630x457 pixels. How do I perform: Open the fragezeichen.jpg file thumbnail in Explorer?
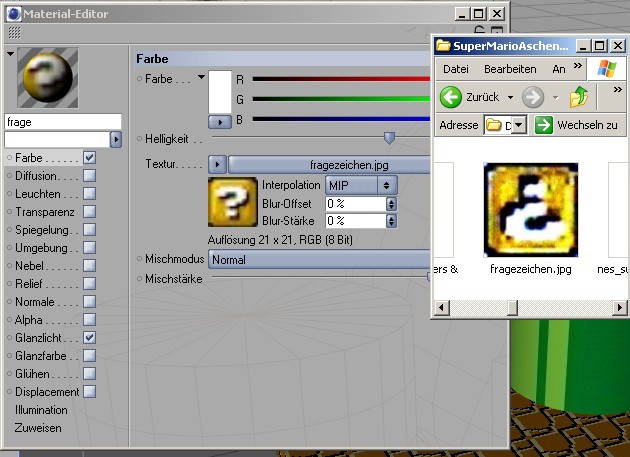point(530,210)
